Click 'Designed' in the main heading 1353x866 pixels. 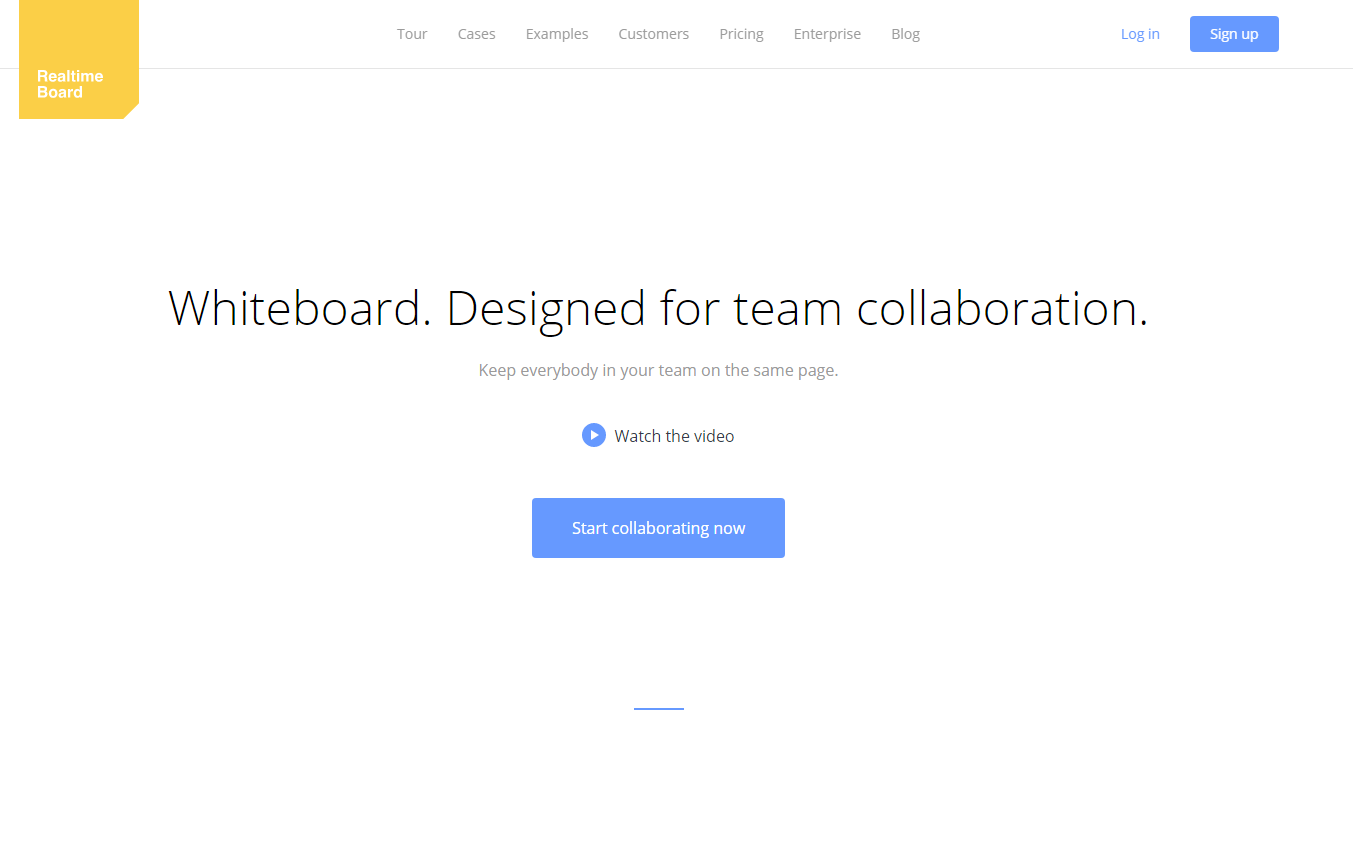[x=546, y=308]
